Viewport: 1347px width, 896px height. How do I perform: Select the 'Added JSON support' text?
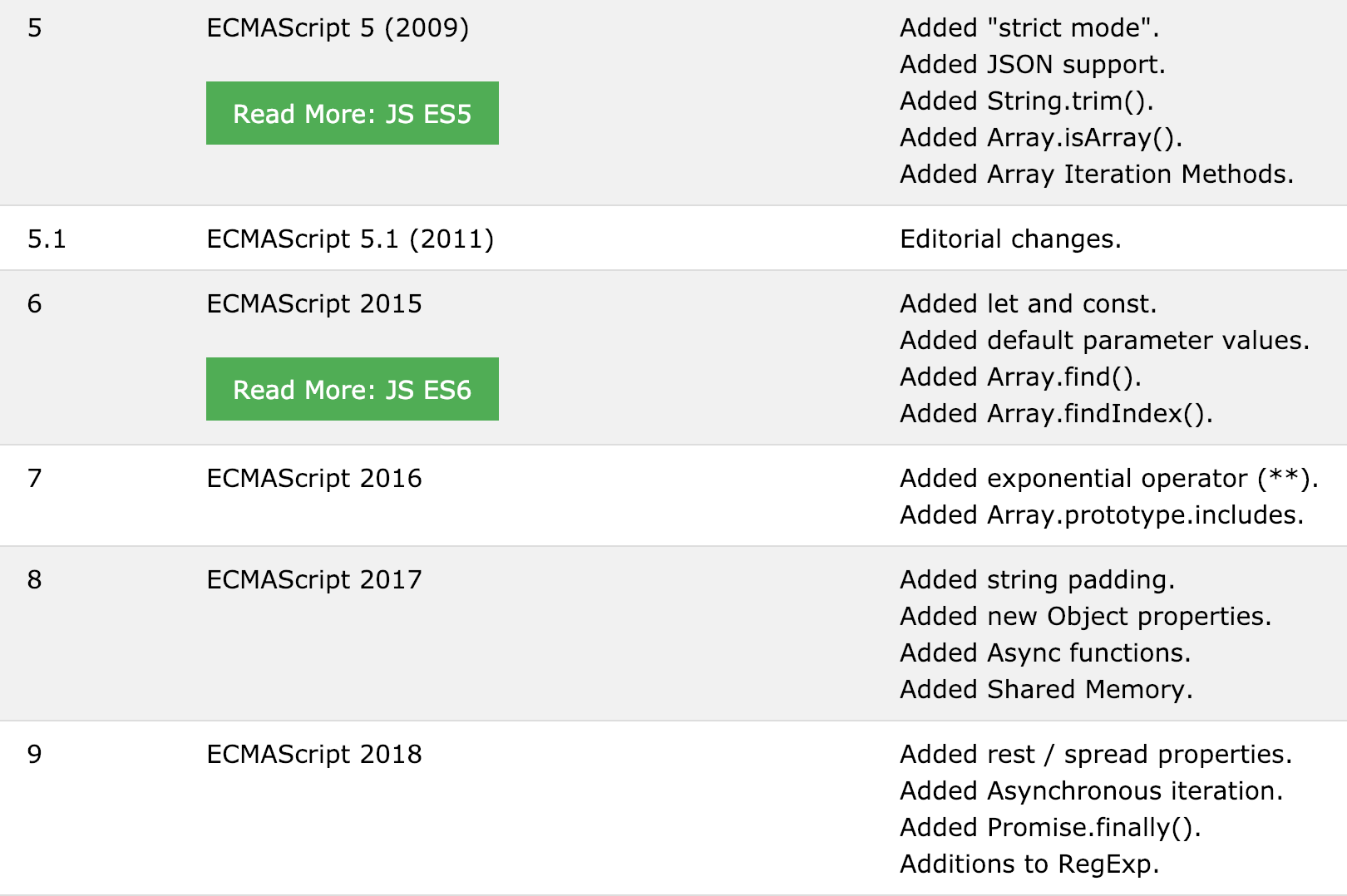pos(1032,65)
